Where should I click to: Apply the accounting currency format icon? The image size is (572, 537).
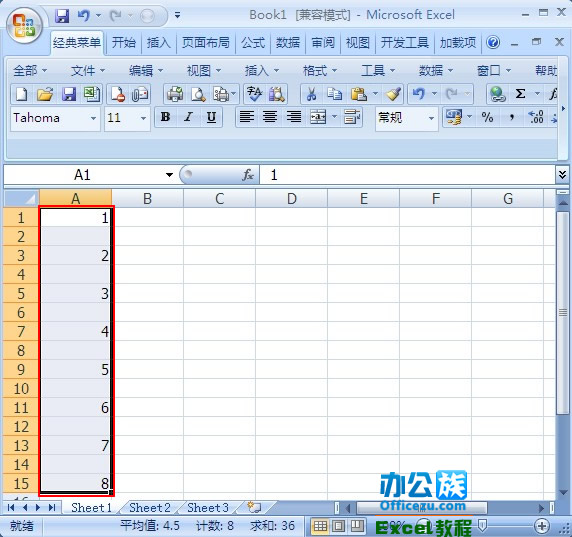coord(454,117)
